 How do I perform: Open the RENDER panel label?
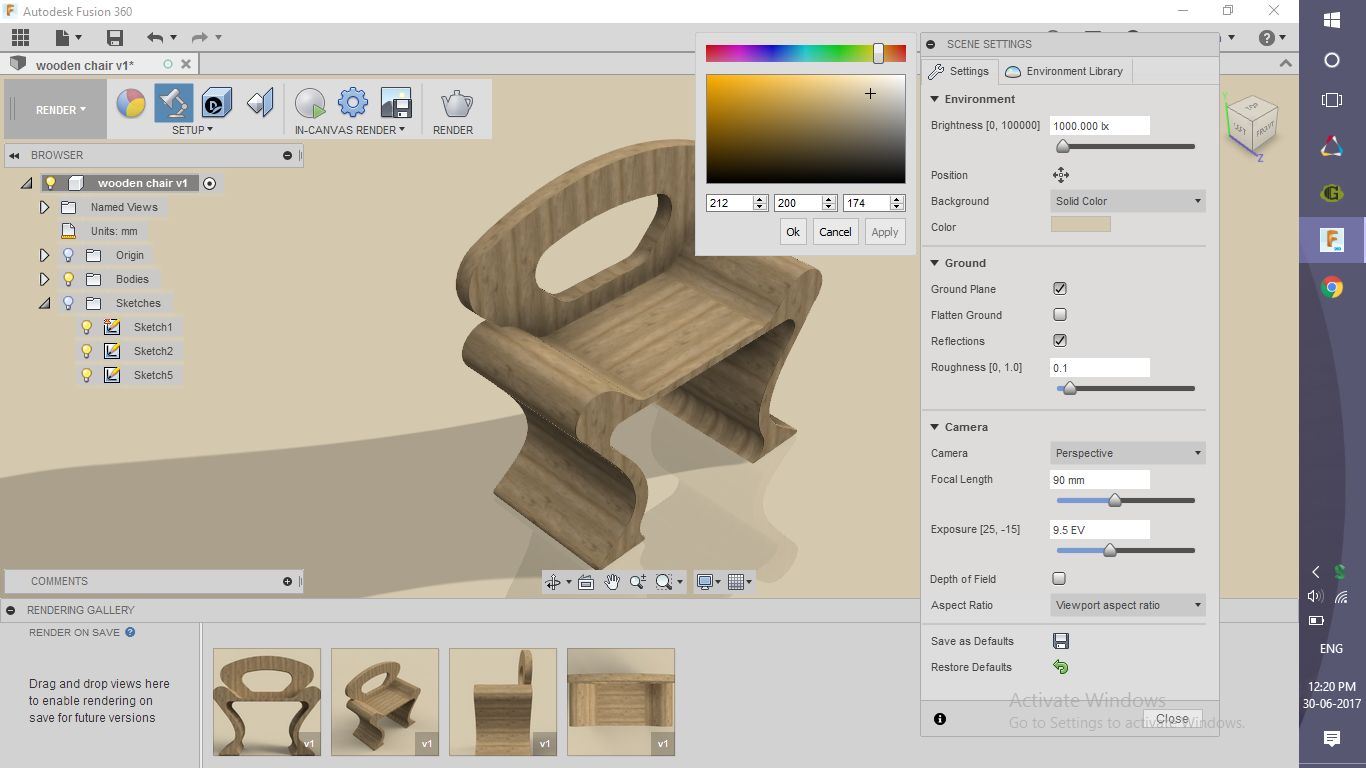[453, 130]
